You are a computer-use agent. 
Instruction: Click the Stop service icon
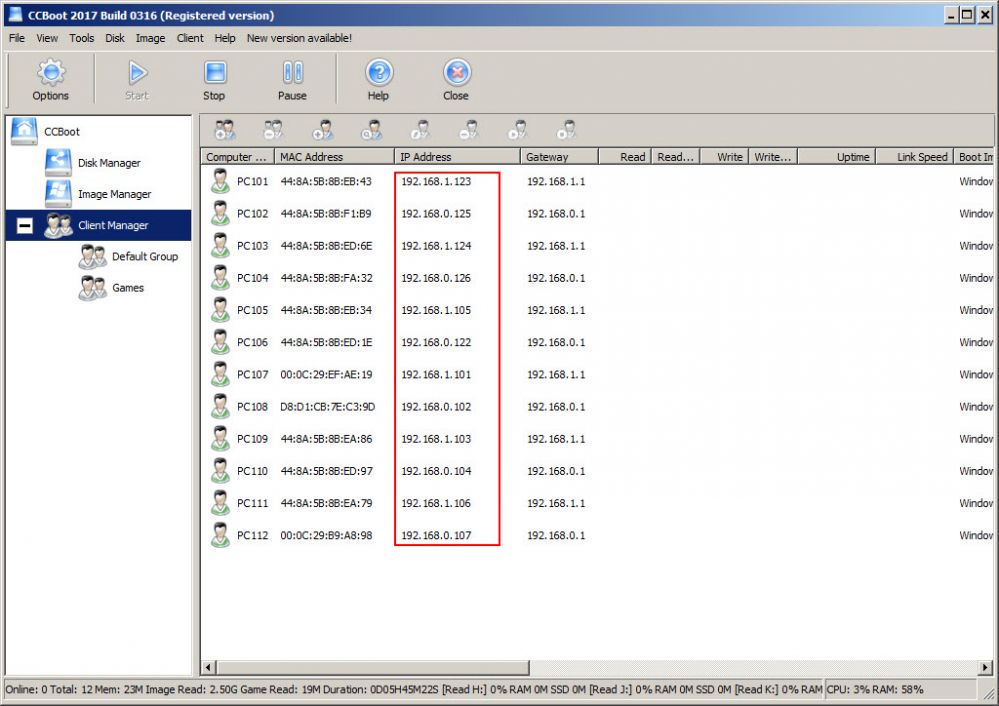215,72
